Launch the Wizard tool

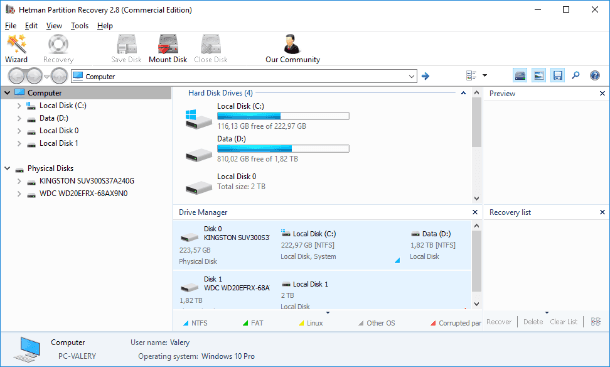[x=16, y=48]
